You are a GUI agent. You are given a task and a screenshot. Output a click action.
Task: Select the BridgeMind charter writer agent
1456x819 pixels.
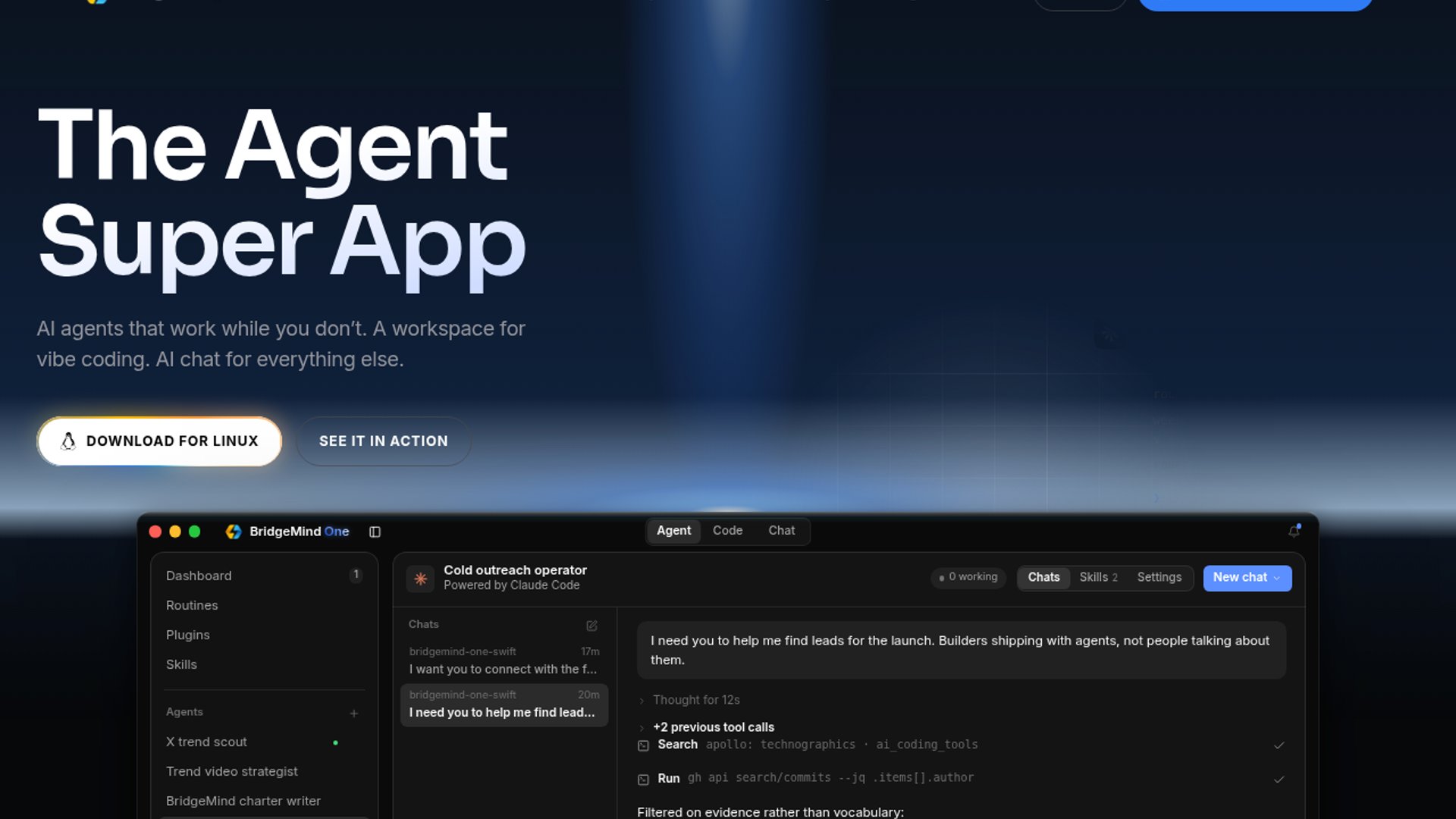(x=264, y=801)
